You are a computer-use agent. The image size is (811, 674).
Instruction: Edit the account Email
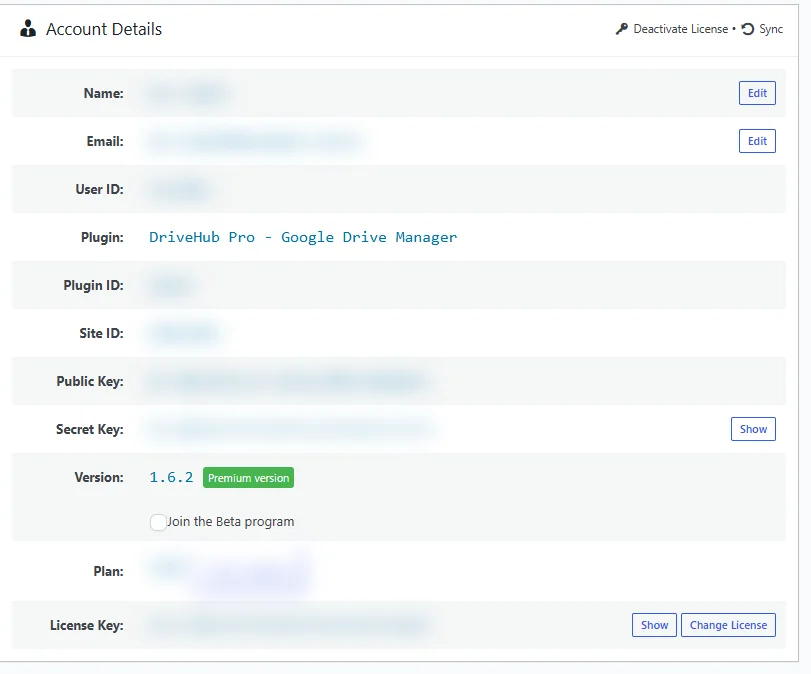pyautogui.click(x=757, y=141)
